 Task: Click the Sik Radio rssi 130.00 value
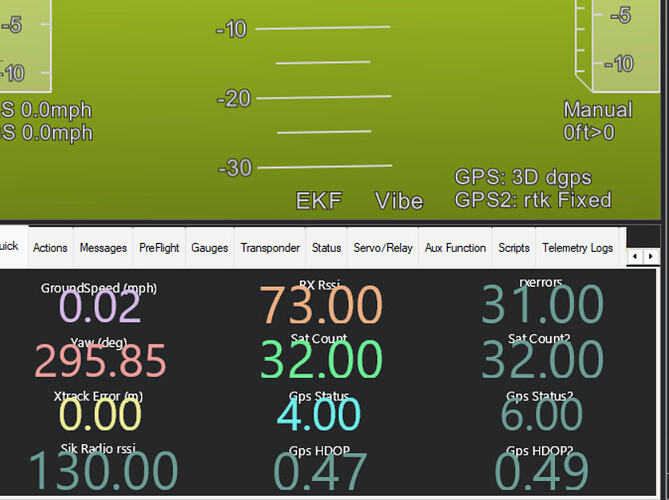click(103, 472)
